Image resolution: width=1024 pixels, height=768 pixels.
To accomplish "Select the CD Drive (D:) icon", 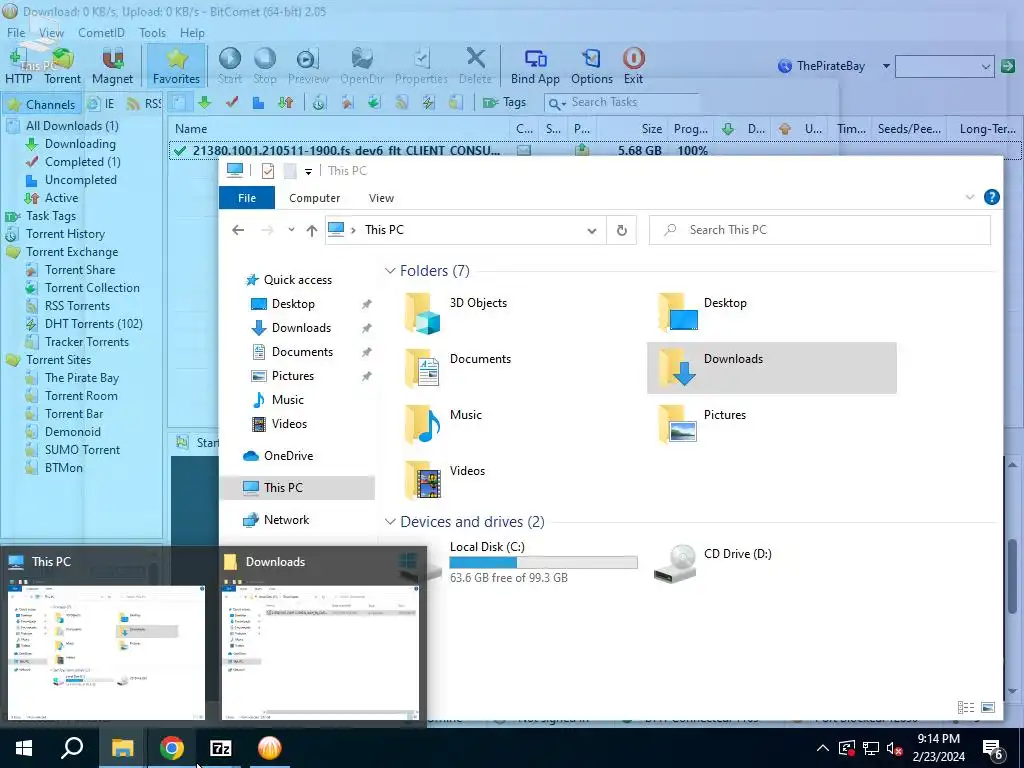I will pyautogui.click(x=675, y=564).
